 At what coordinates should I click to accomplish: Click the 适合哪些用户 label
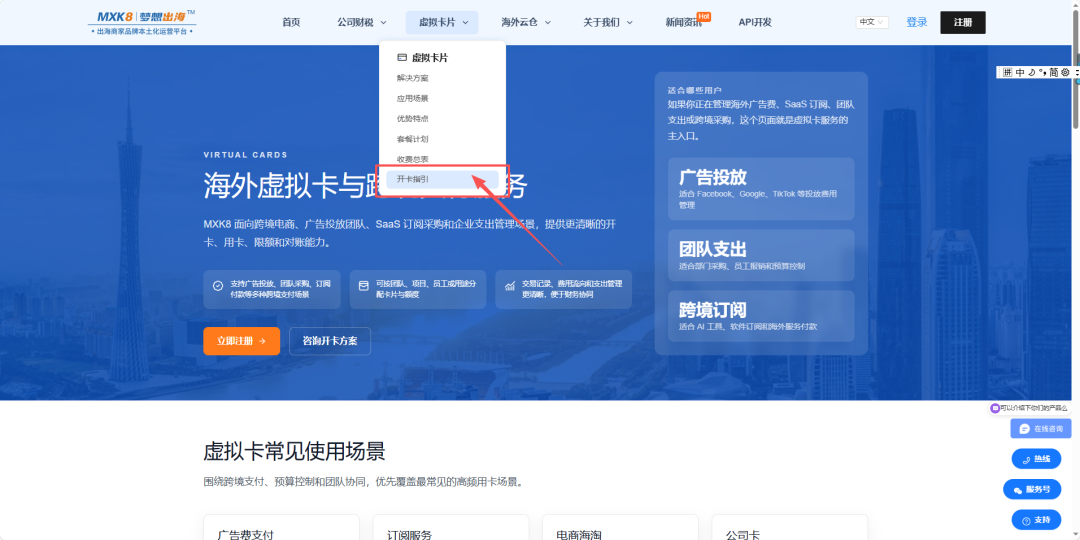click(694, 90)
